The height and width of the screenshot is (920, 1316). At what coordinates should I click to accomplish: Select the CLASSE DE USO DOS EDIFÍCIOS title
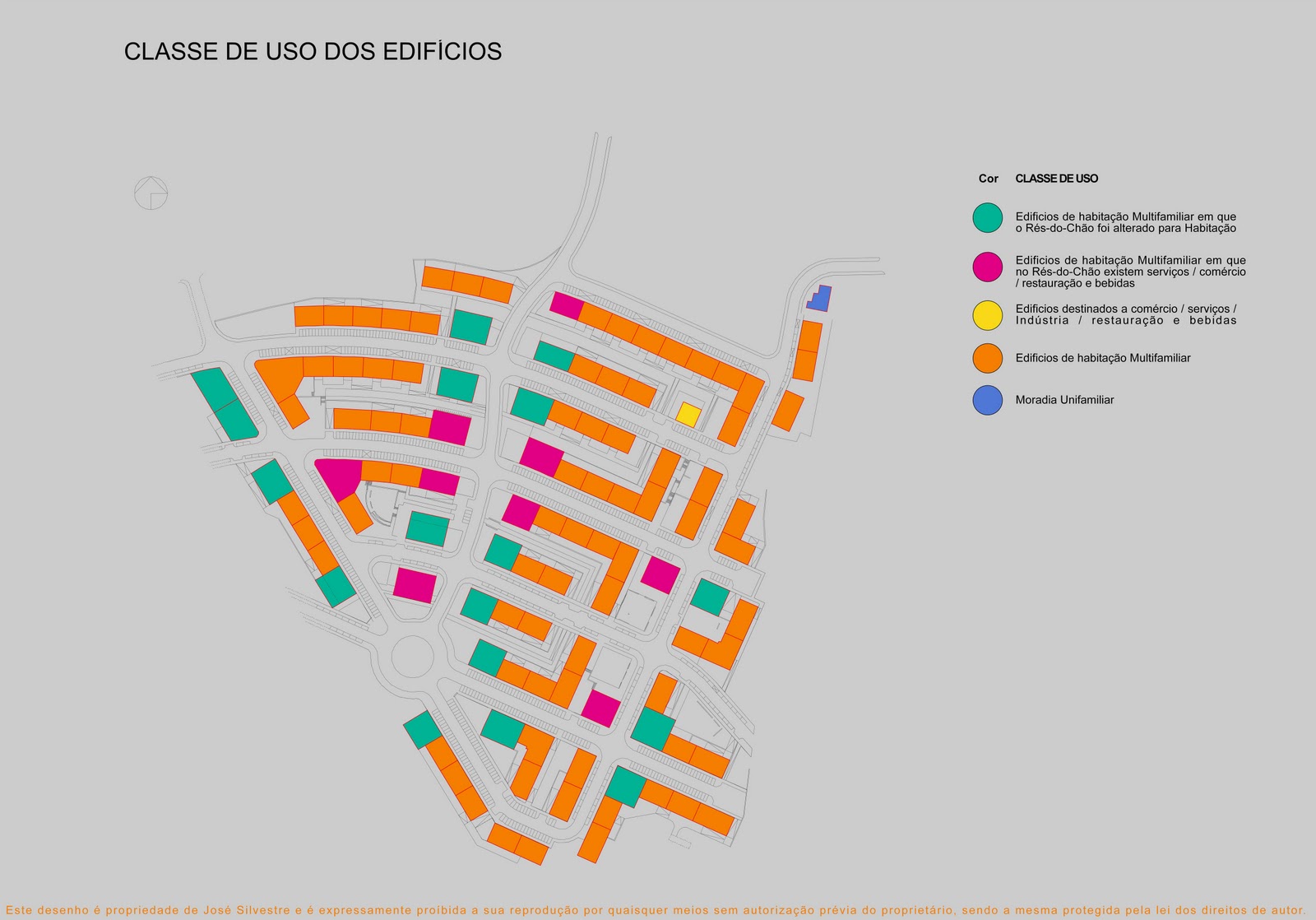click(x=313, y=52)
